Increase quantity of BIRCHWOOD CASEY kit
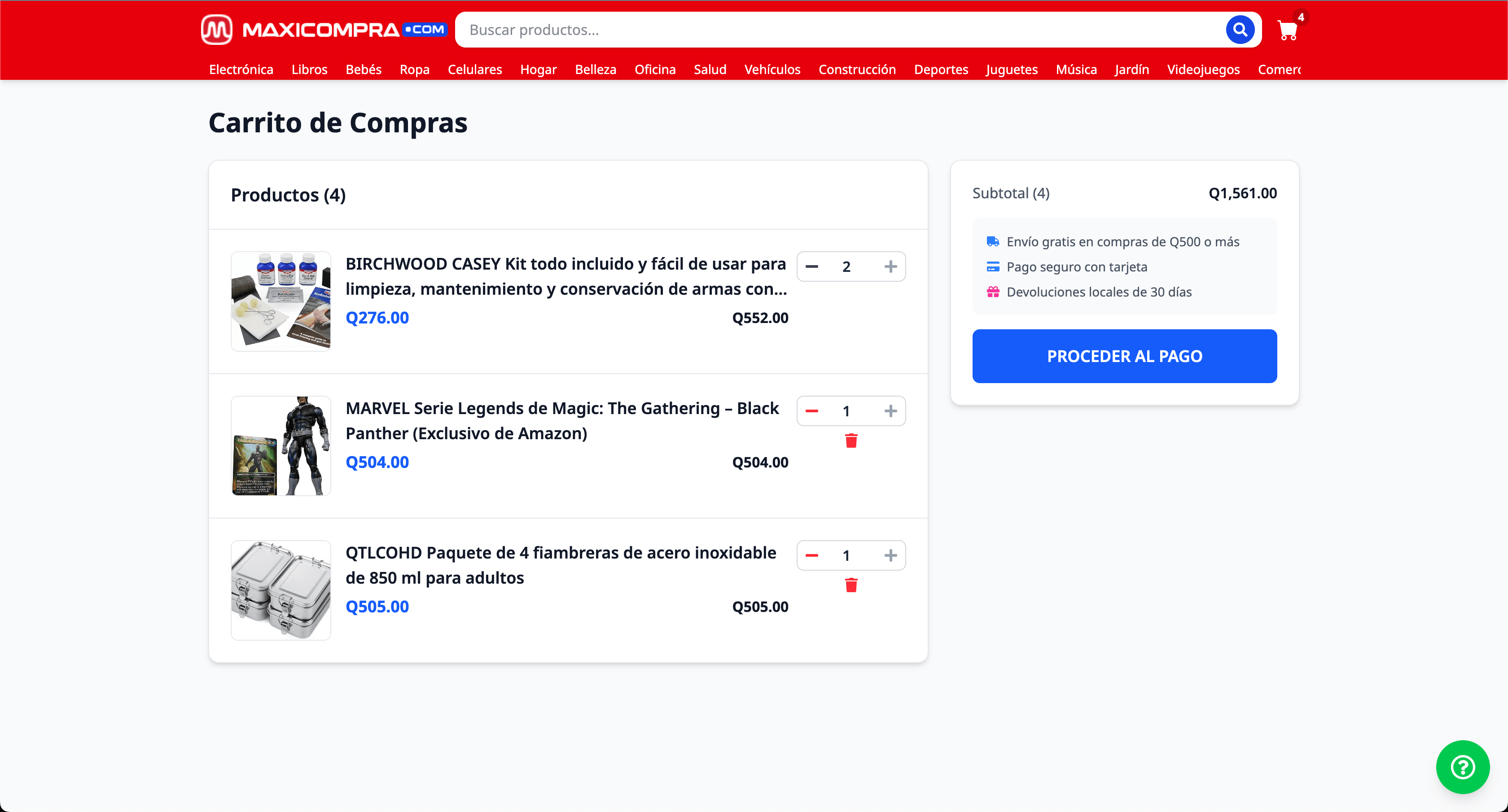The width and height of the screenshot is (1508, 812). pos(890,267)
